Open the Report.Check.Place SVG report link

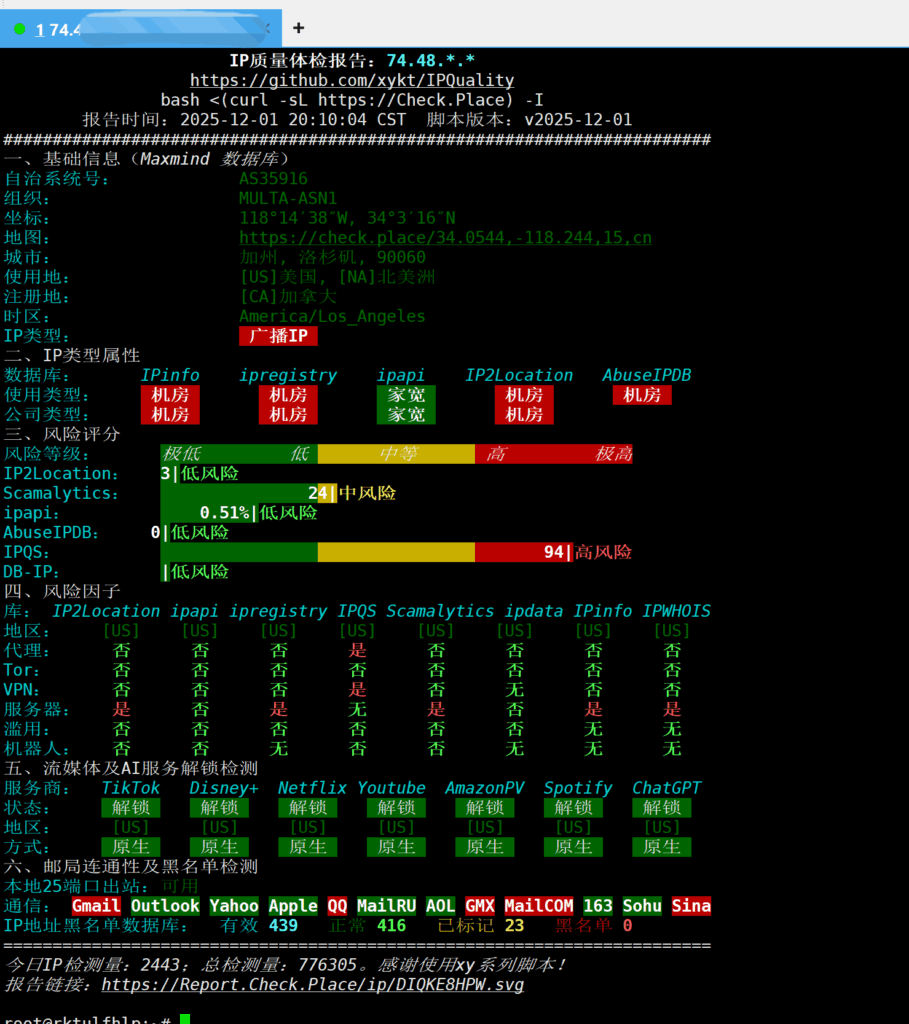pos(312,984)
